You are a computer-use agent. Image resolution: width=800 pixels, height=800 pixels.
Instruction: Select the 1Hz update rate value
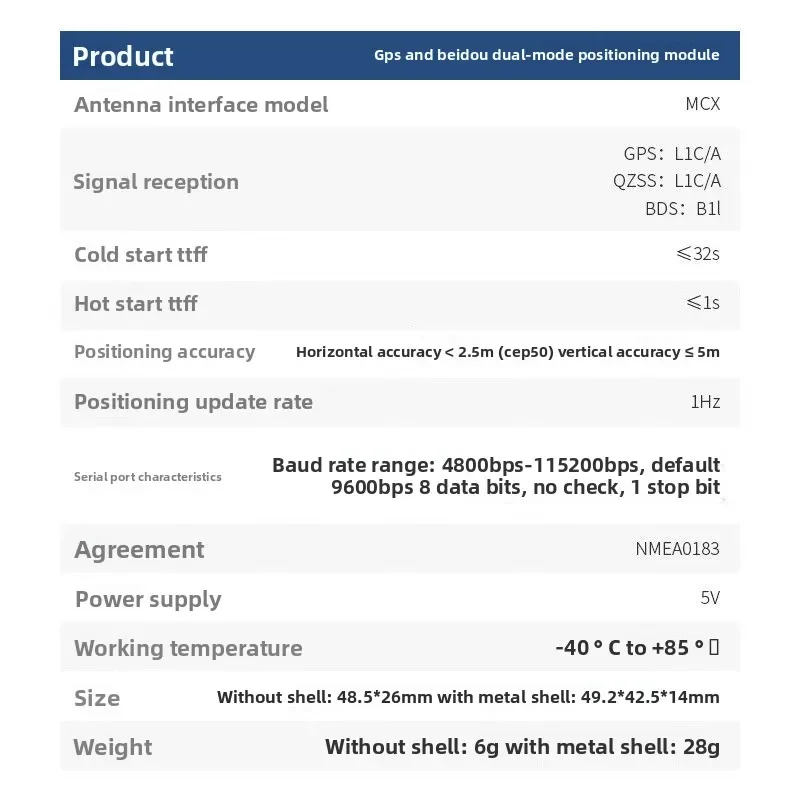point(705,402)
